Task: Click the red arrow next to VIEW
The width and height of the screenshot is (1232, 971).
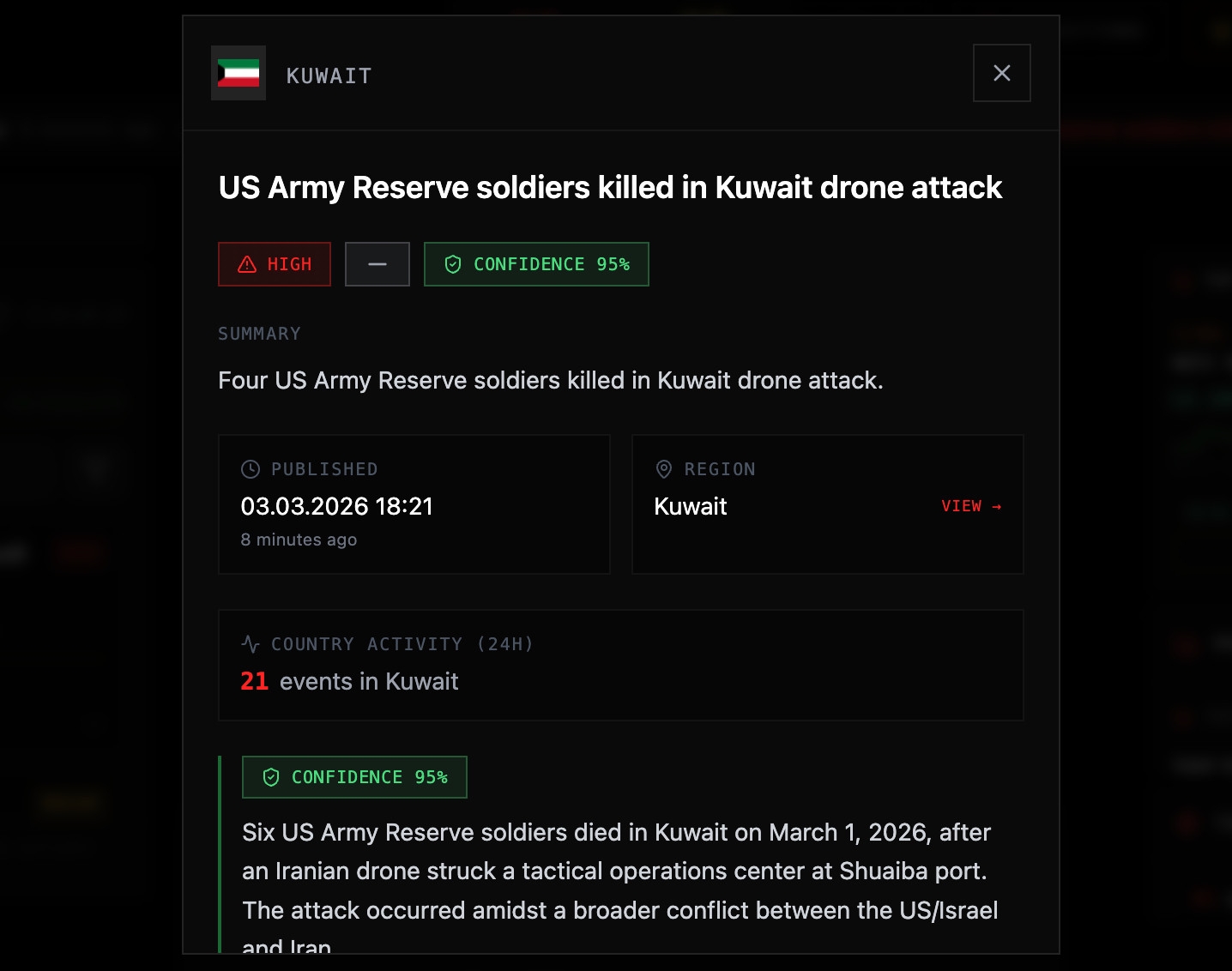Action: click(x=997, y=507)
